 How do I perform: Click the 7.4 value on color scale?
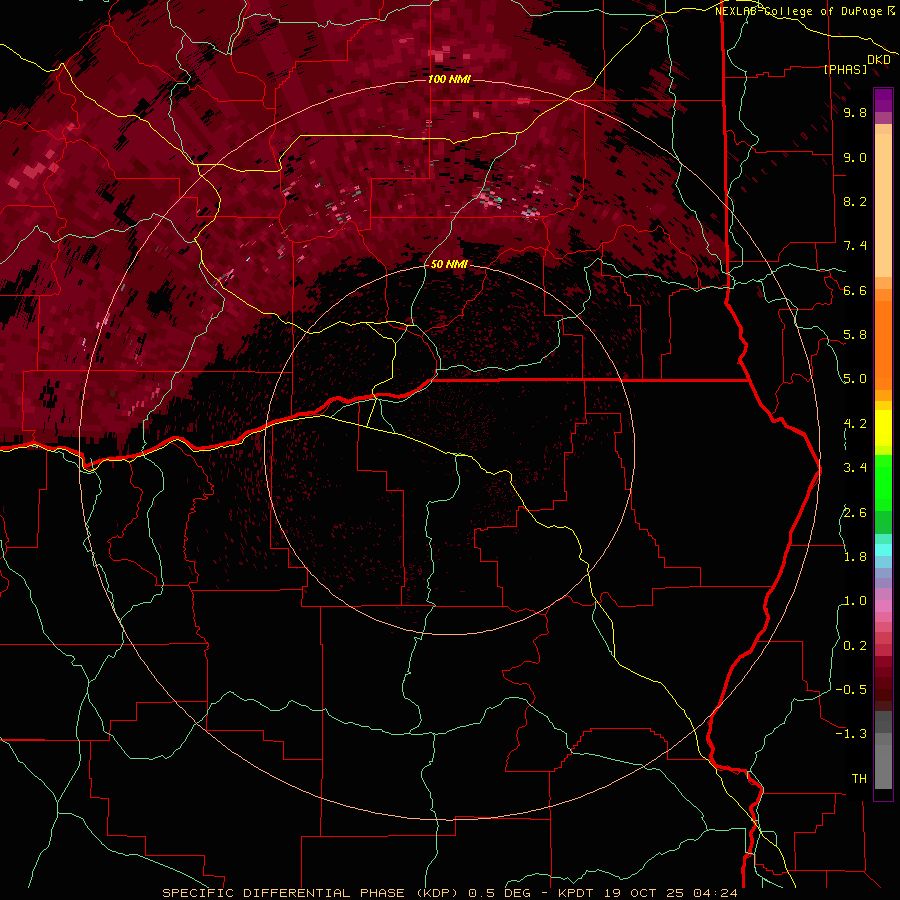point(855,246)
